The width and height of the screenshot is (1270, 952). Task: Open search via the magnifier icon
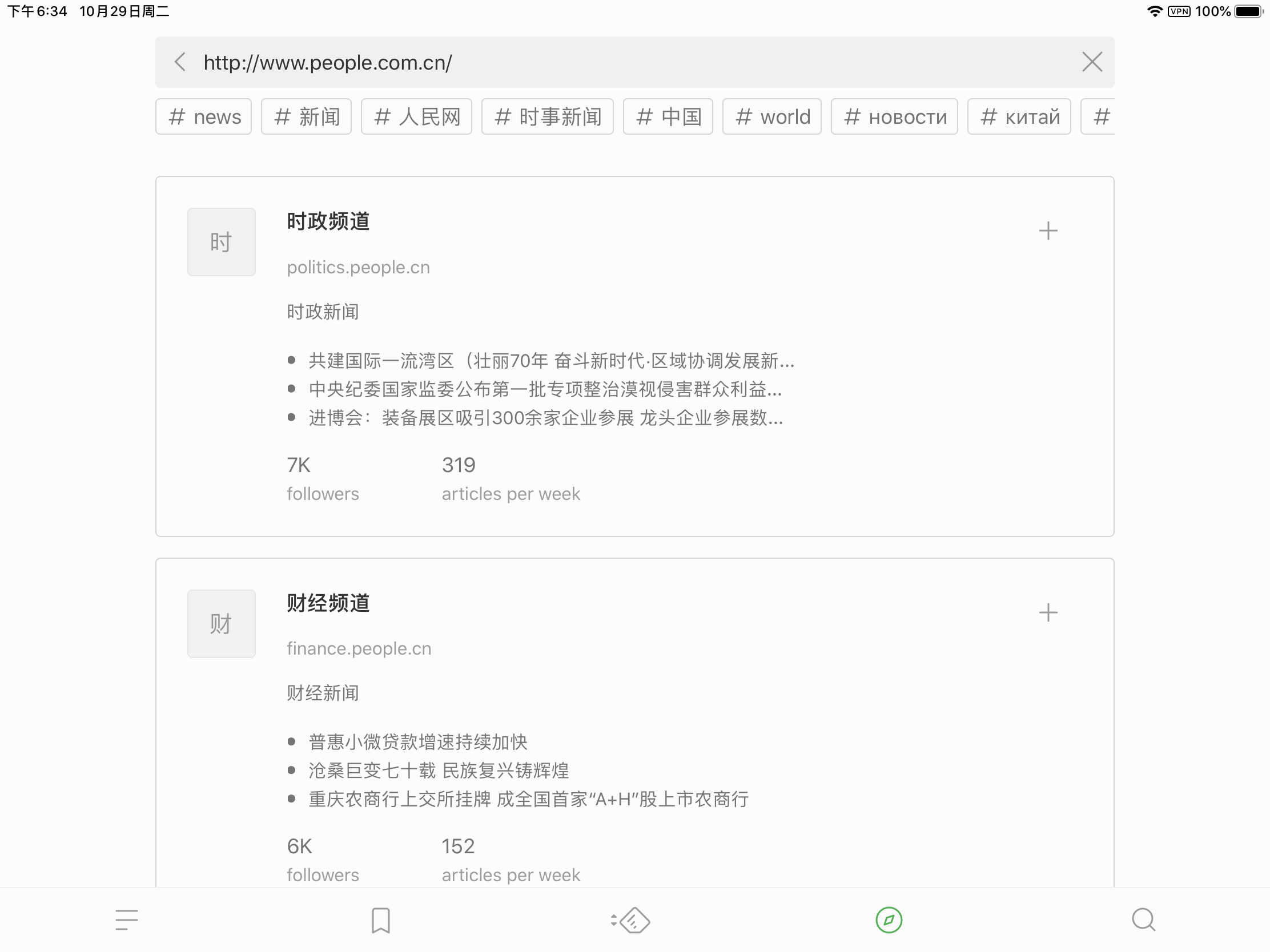pyautogui.click(x=1143, y=921)
